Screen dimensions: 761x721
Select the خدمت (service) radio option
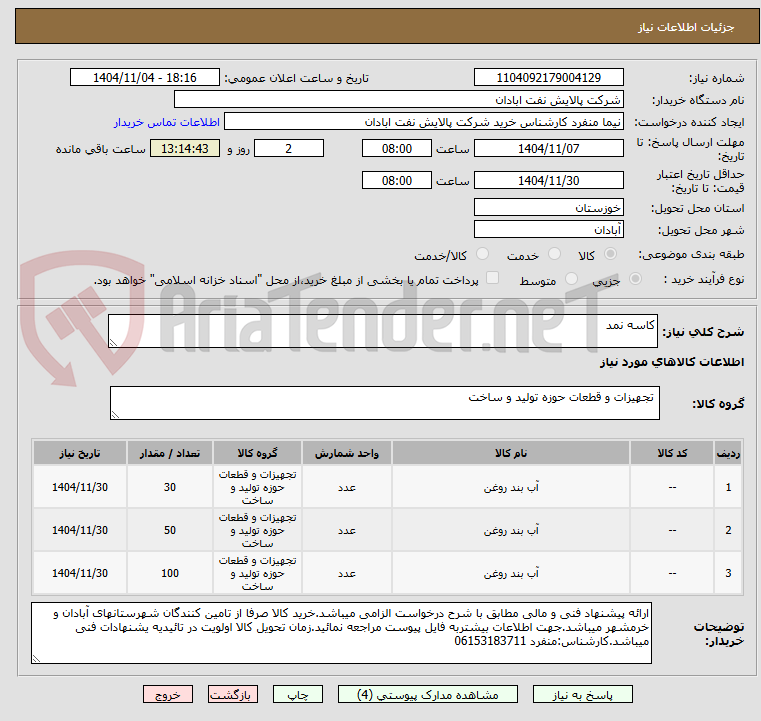(558, 255)
